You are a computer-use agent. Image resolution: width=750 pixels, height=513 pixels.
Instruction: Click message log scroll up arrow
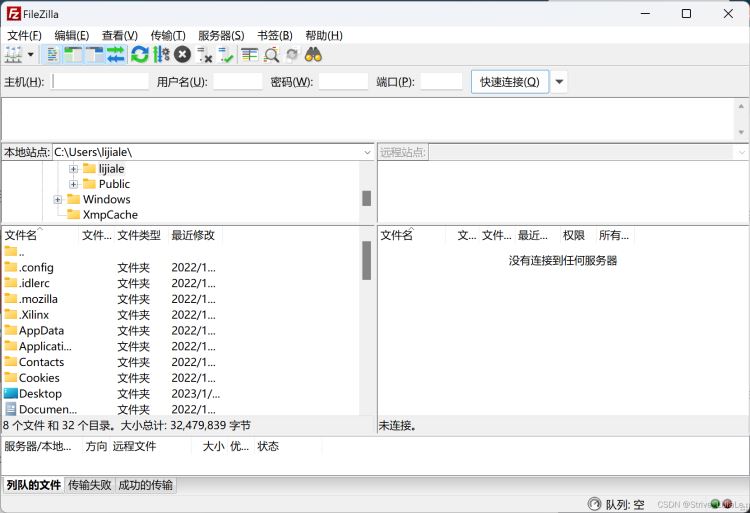[741, 106]
